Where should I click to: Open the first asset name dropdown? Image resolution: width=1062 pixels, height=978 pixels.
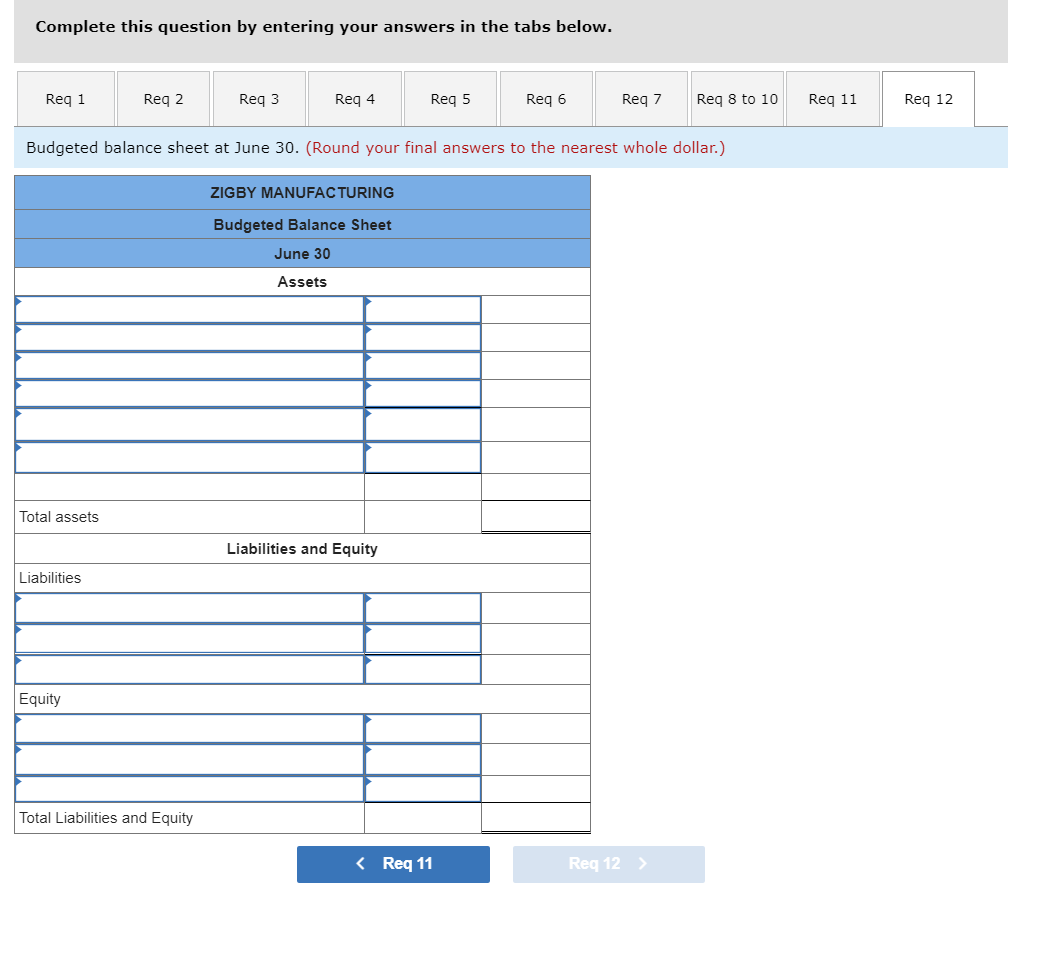pyautogui.click(x=190, y=310)
